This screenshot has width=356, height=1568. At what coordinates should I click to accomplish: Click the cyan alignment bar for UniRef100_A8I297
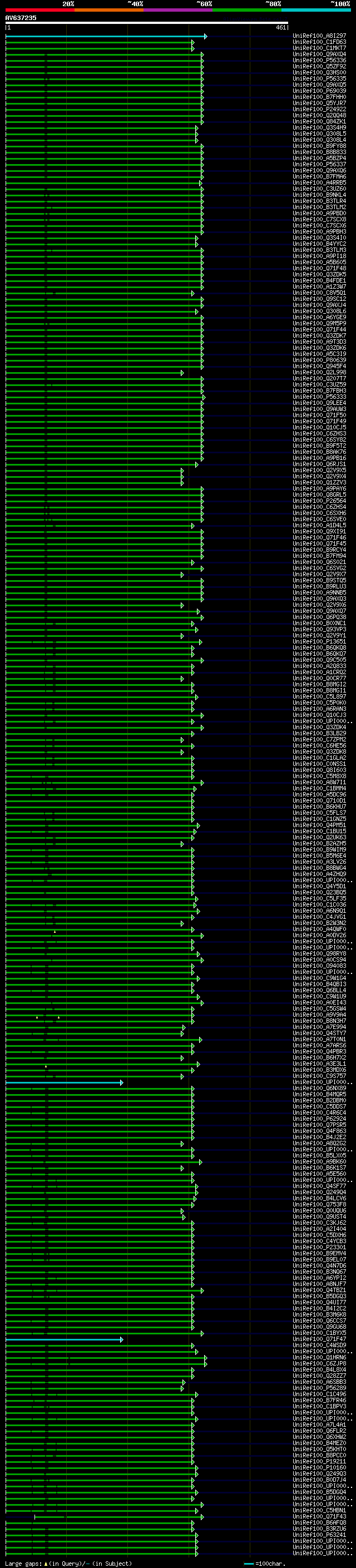(106, 37)
